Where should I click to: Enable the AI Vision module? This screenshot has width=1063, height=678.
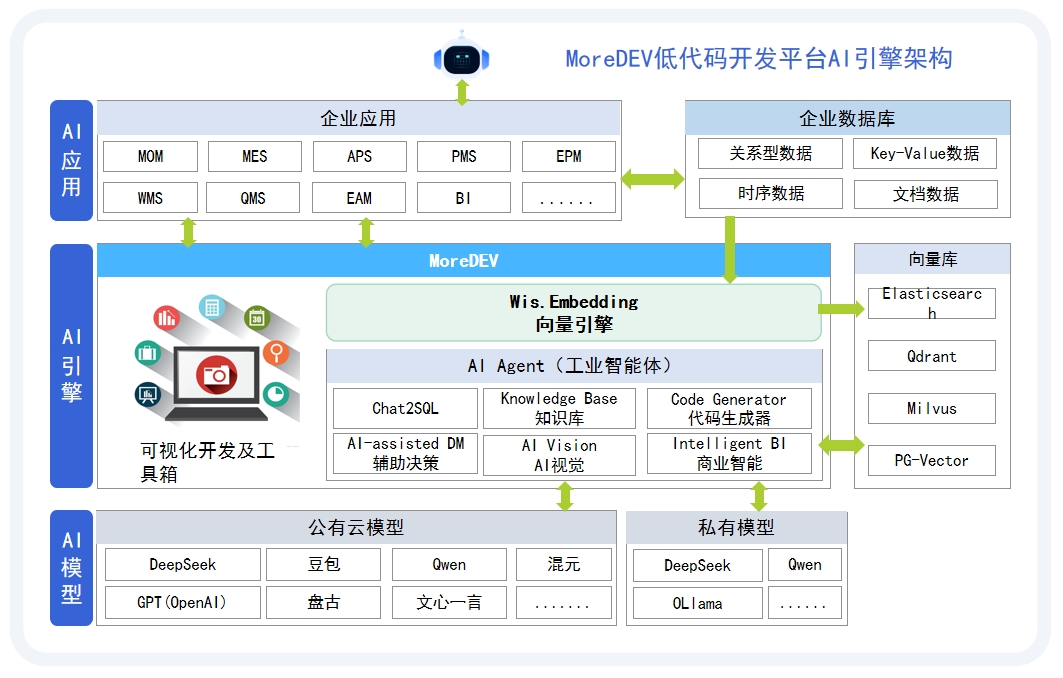tap(559, 454)
